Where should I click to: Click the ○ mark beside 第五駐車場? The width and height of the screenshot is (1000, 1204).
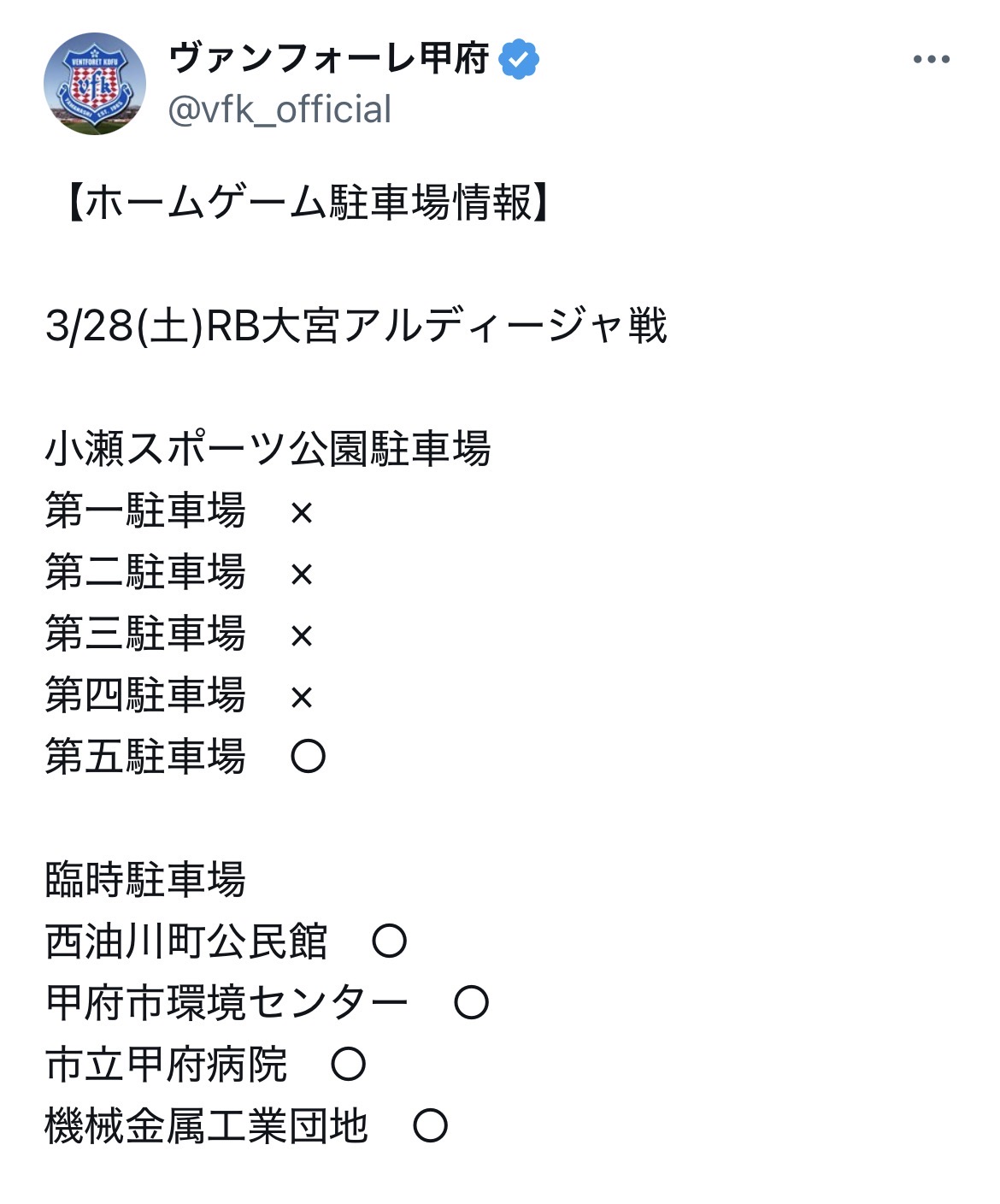[309, 757]
